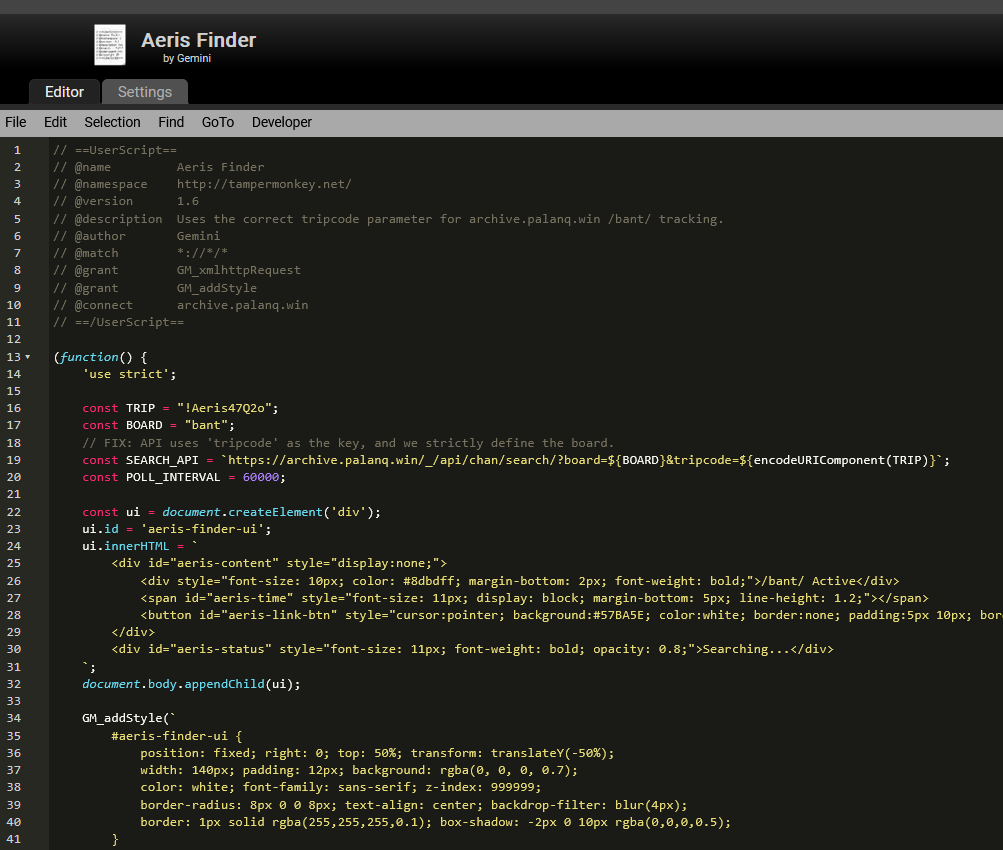1003x850 pixels.
Task: Click the 'use strict' string
Action: (x=129, y=374)
